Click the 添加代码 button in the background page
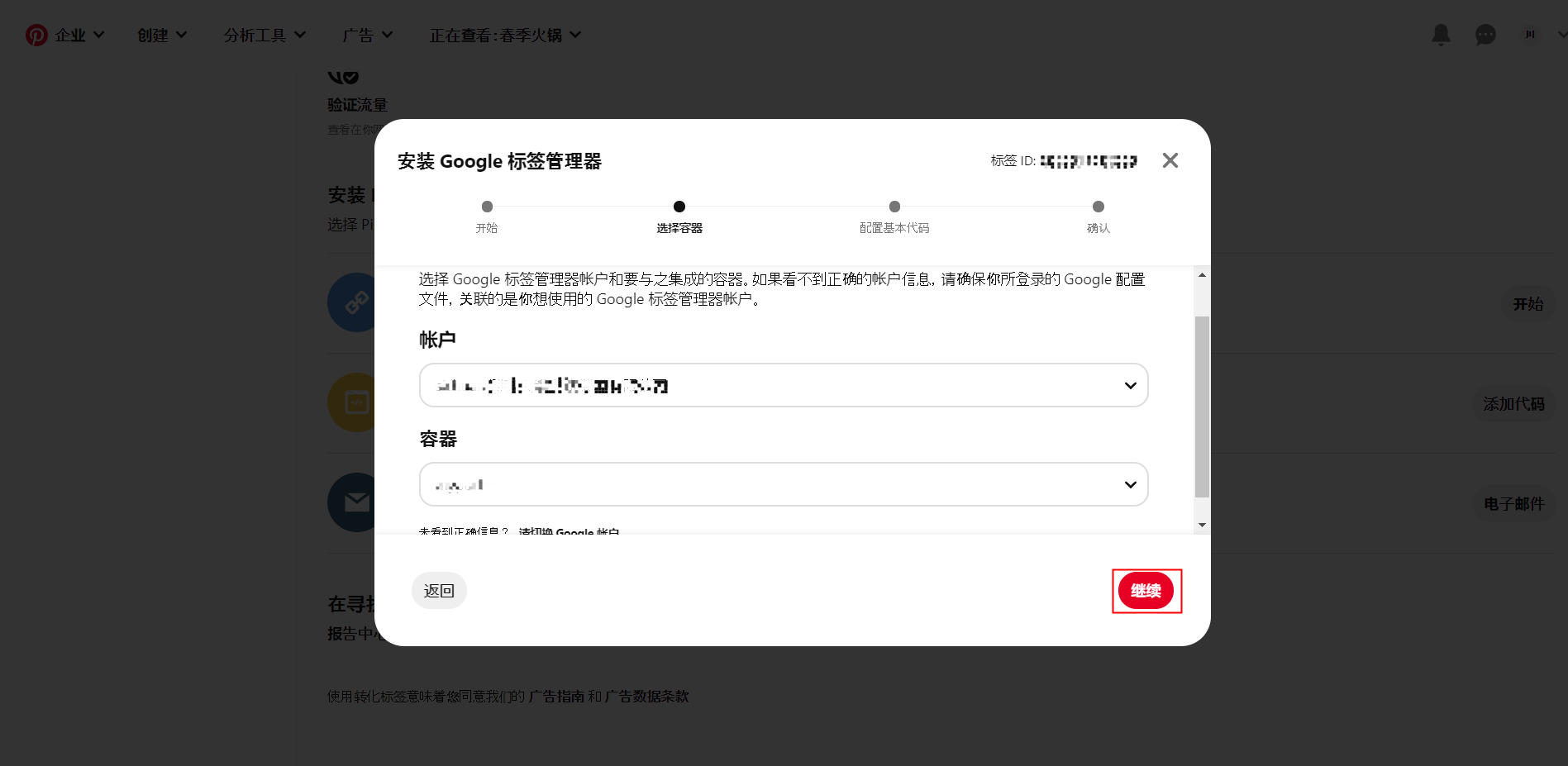The image size is (1568, 766). click(x=1513, y=404)
